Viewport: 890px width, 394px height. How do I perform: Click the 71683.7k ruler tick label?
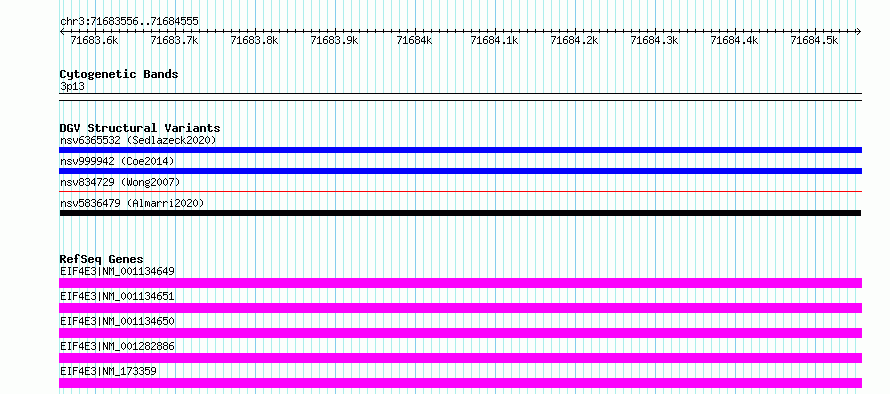[174, 40]
